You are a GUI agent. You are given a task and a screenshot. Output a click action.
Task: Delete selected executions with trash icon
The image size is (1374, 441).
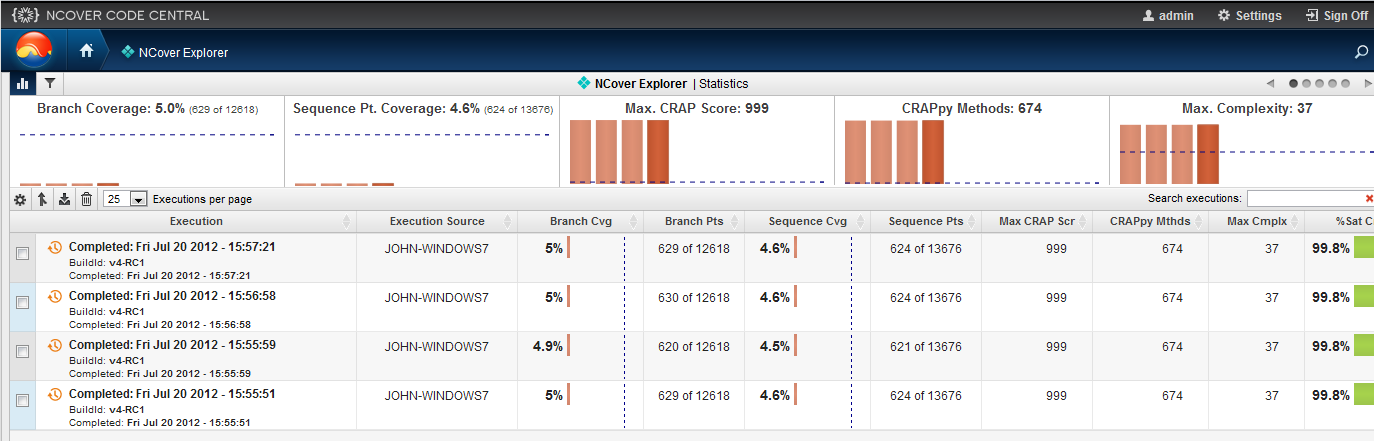(x=86, y=199)
